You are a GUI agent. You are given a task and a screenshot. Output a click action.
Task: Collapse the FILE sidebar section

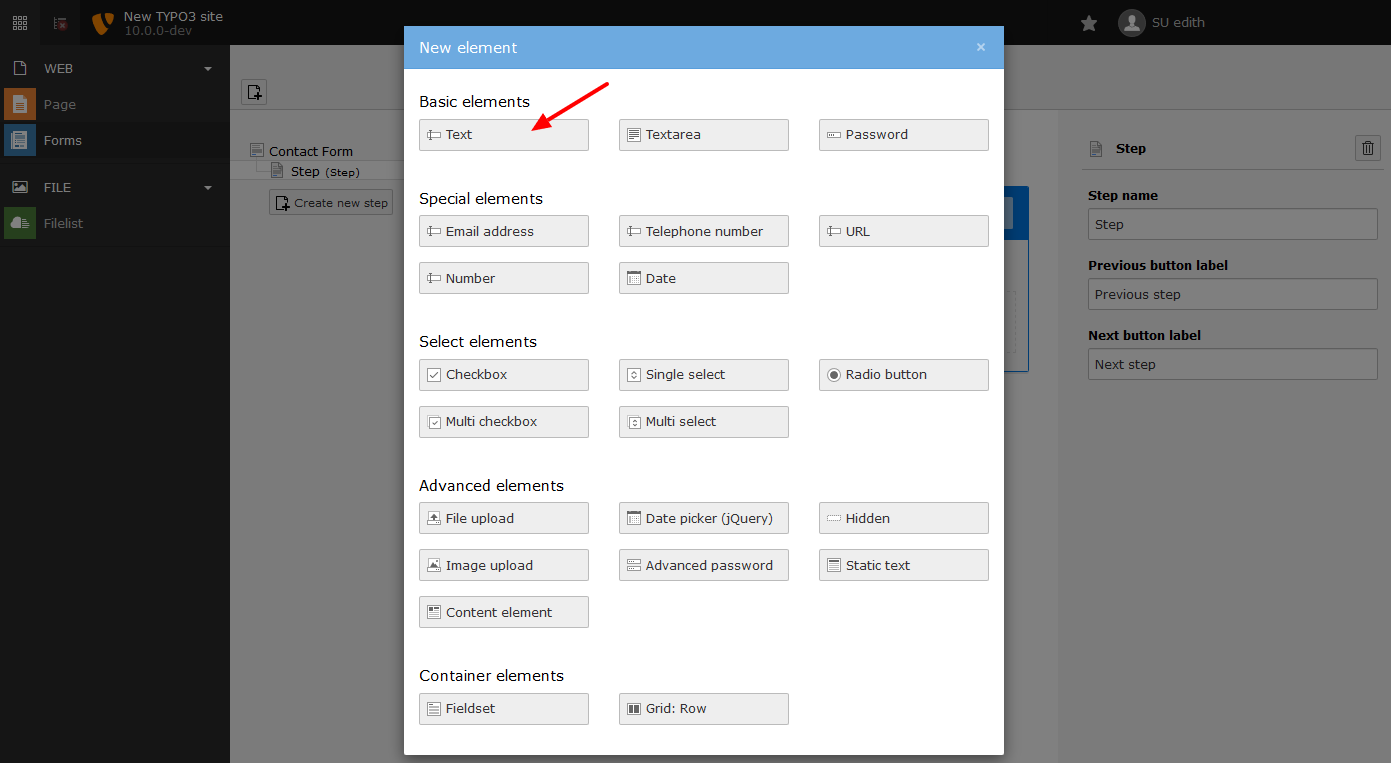[x=207, y=187]
